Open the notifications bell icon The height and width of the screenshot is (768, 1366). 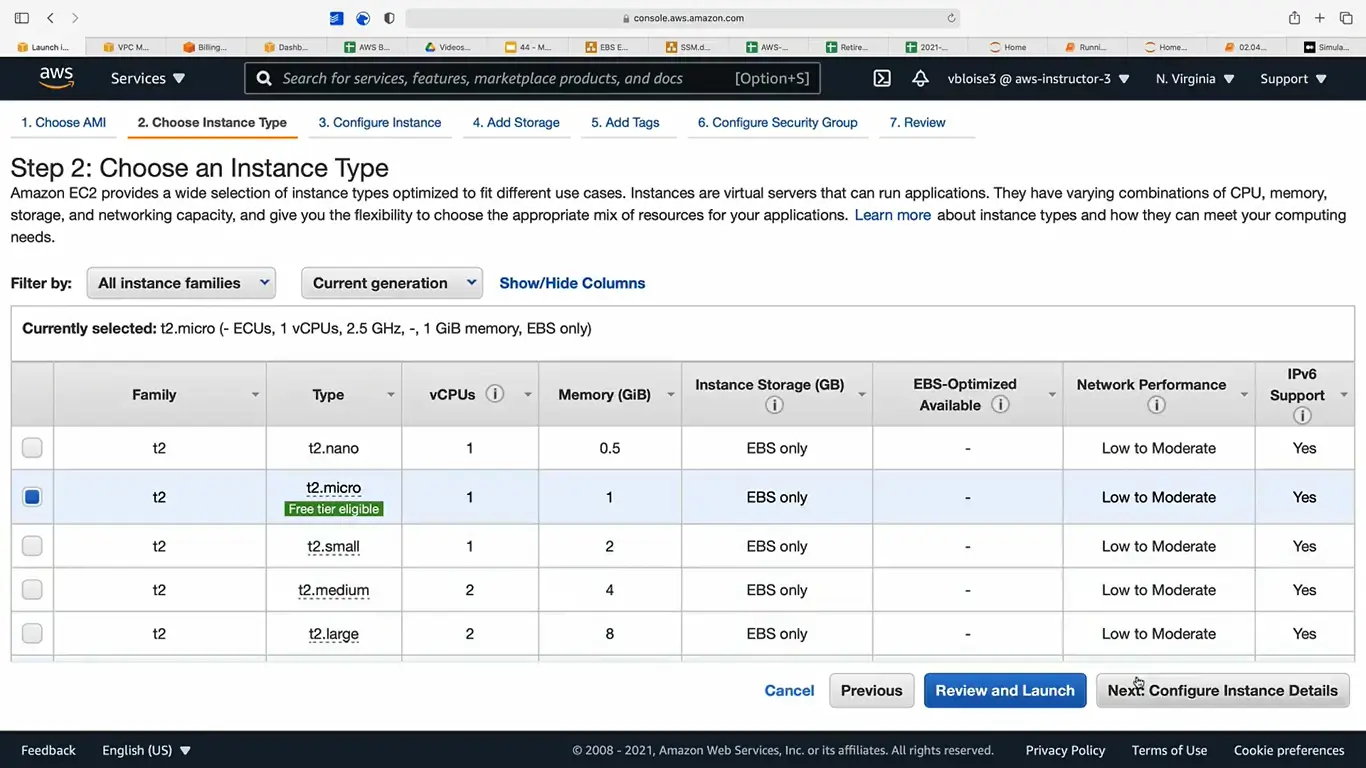[920, 78]
